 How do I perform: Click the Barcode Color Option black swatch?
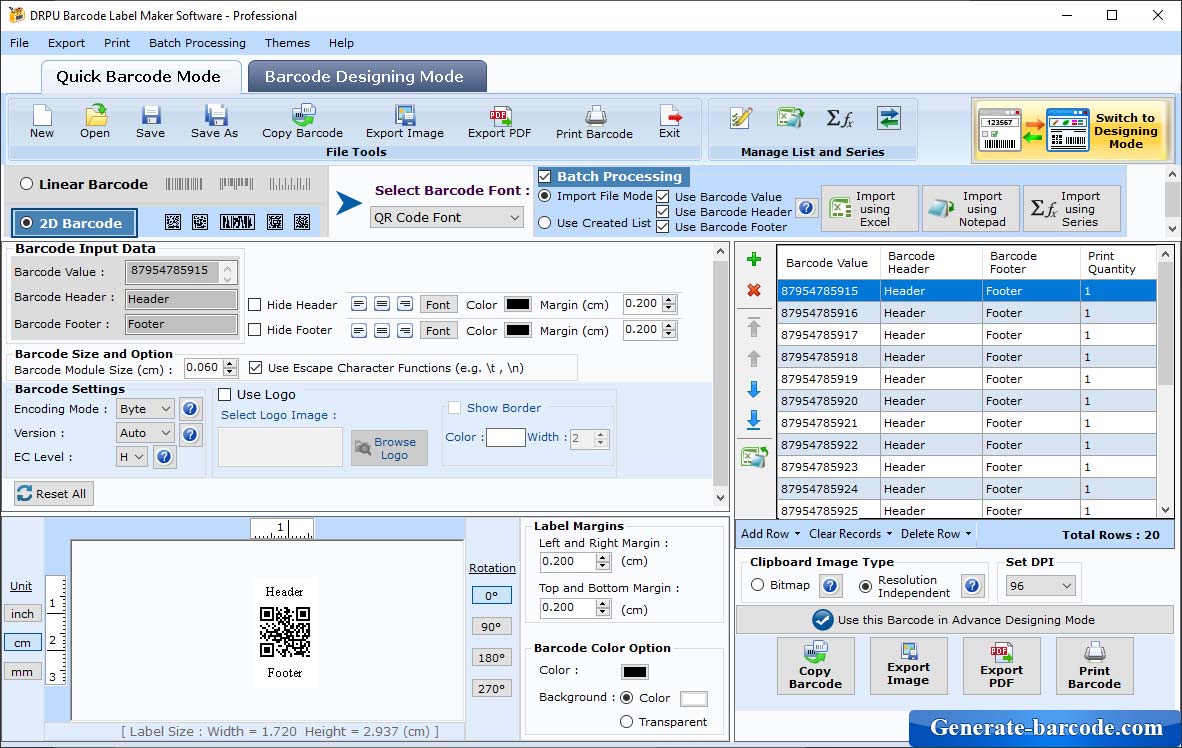pyautogui.click(x=635, y=672)
